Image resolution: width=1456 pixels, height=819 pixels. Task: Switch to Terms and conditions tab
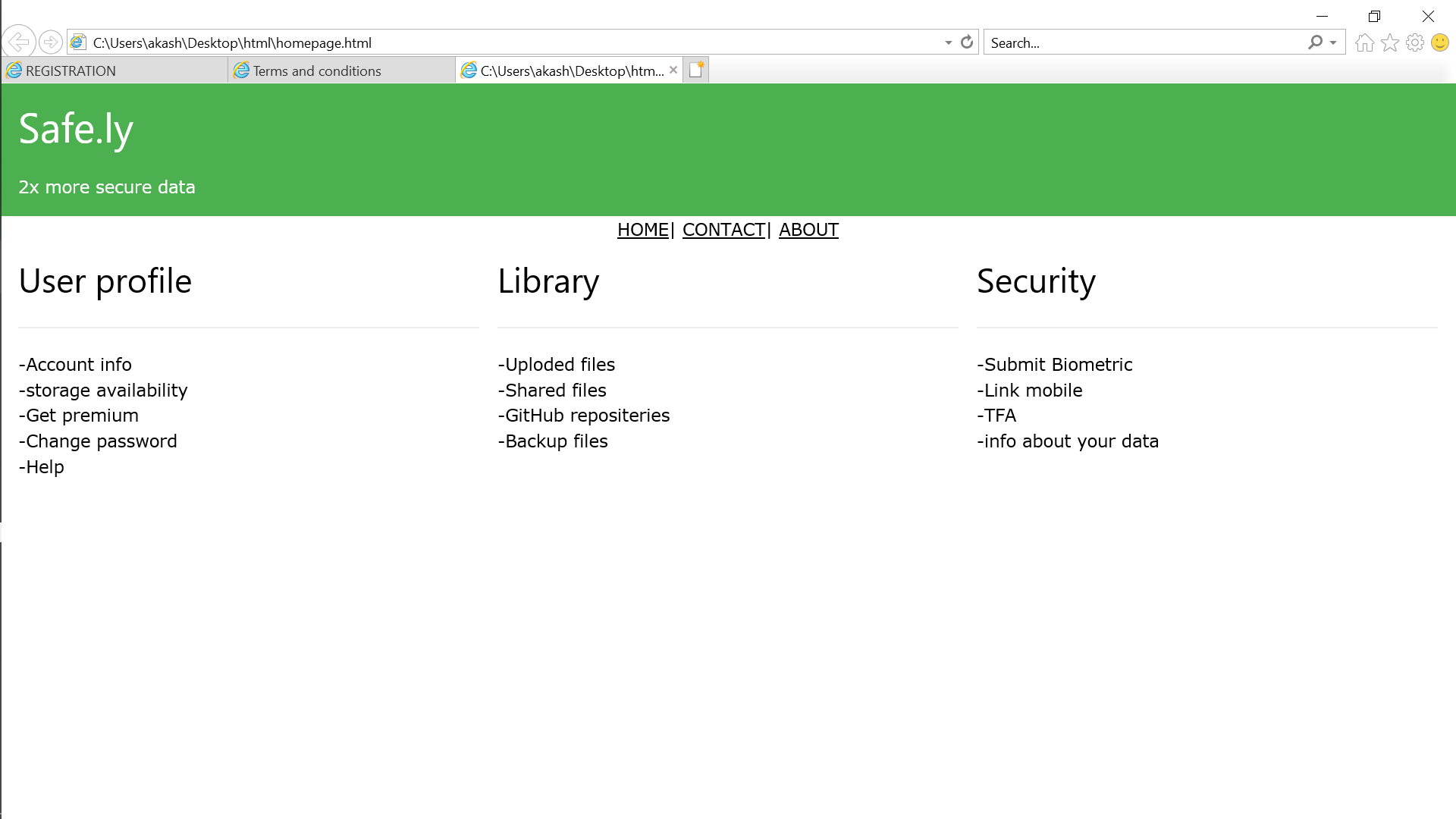coord(341,71)
